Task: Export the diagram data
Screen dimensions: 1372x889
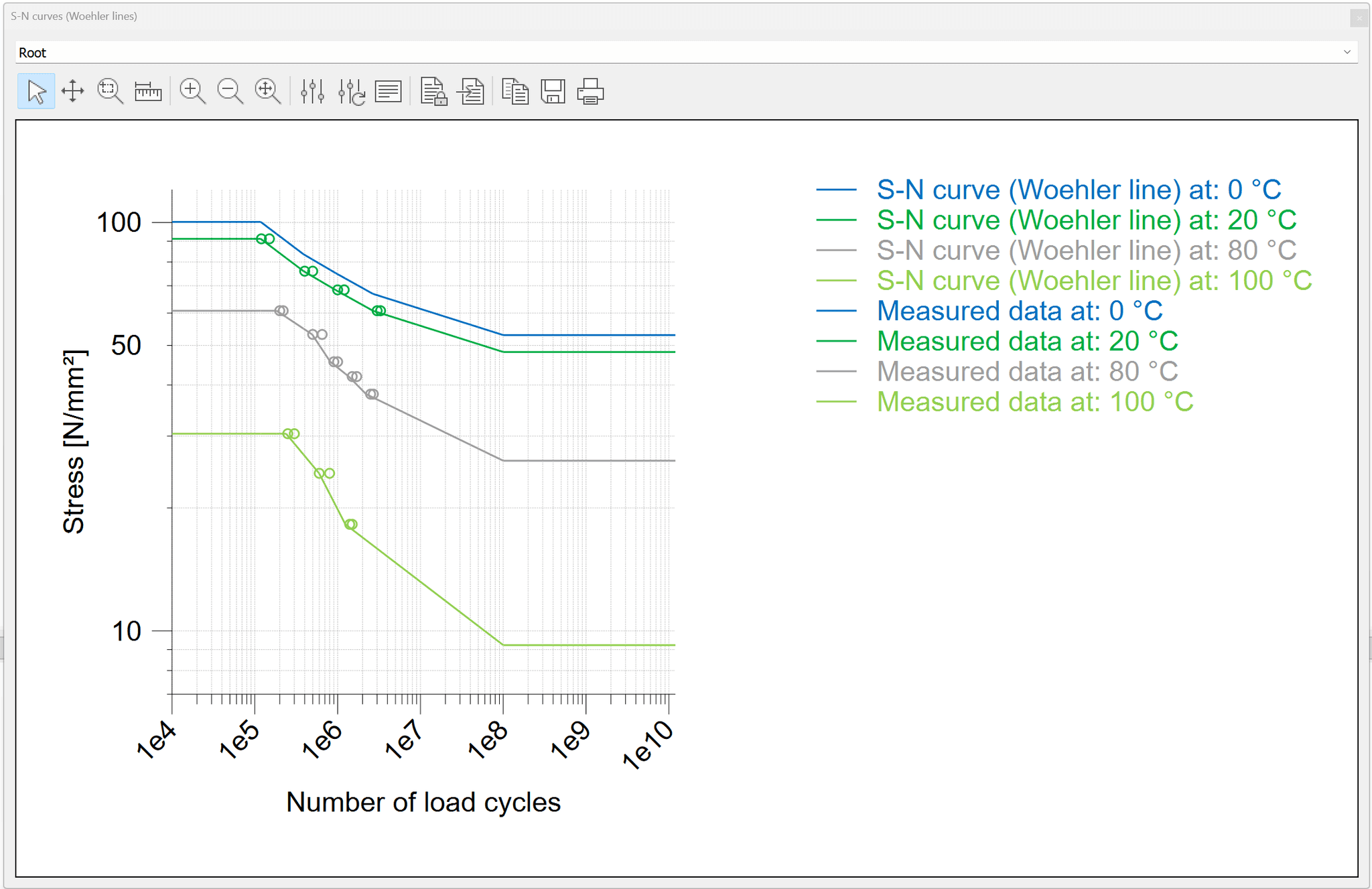Action: point(470,92)
